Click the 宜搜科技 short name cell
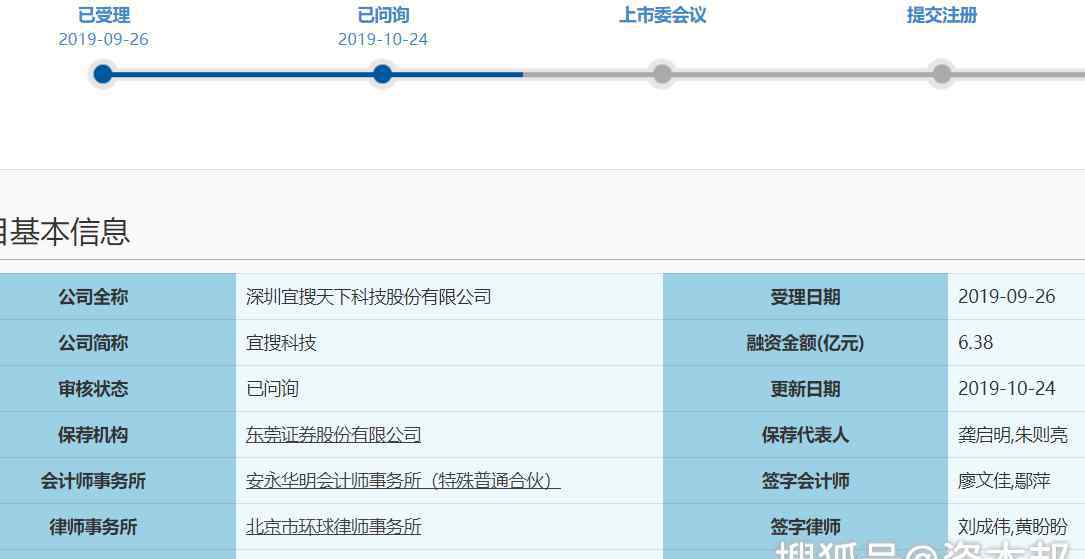Screen dimensions: 1085x559 click(449, 342)
